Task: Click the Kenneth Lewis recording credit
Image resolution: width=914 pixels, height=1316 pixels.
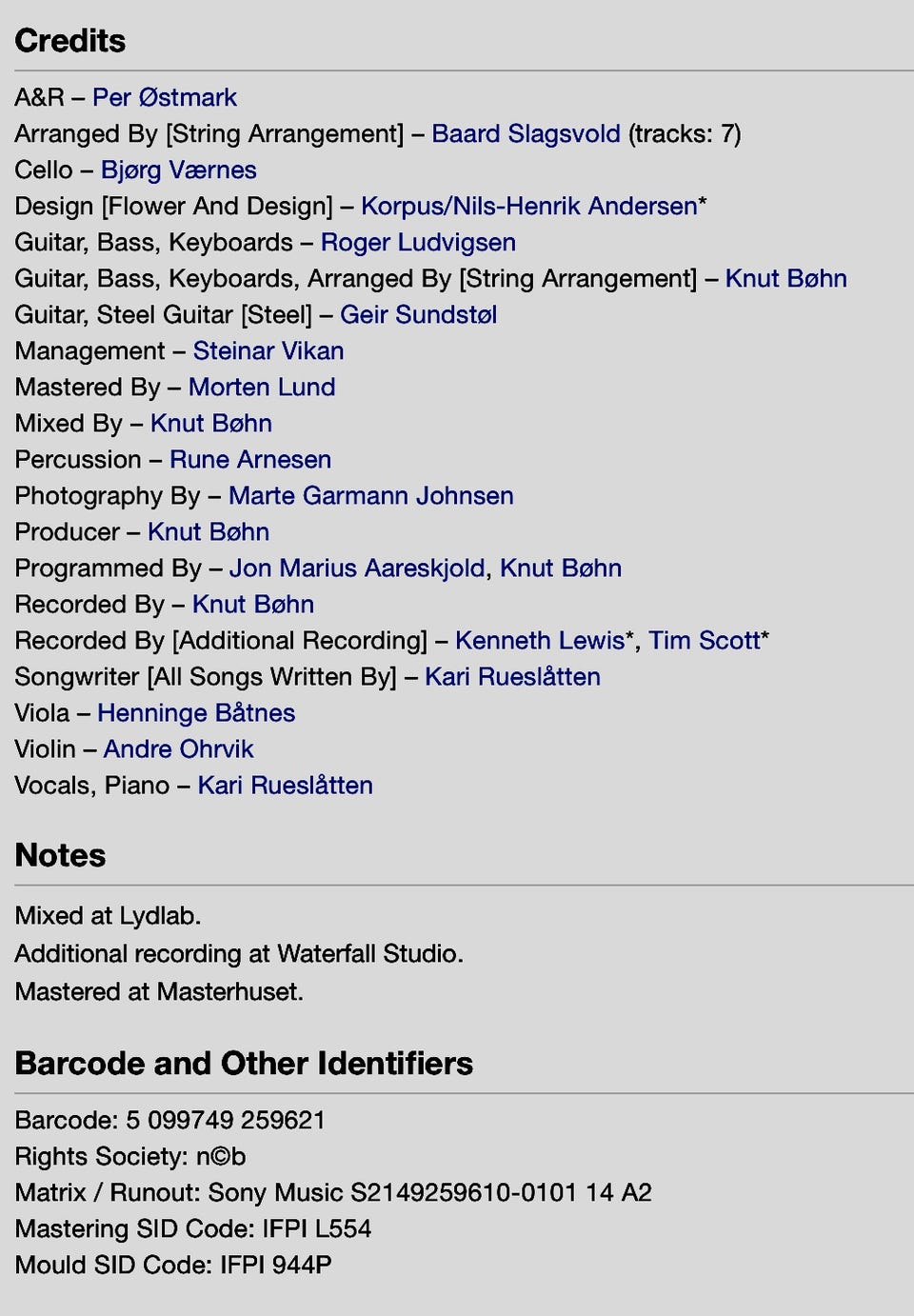Action: pos(540,640)
